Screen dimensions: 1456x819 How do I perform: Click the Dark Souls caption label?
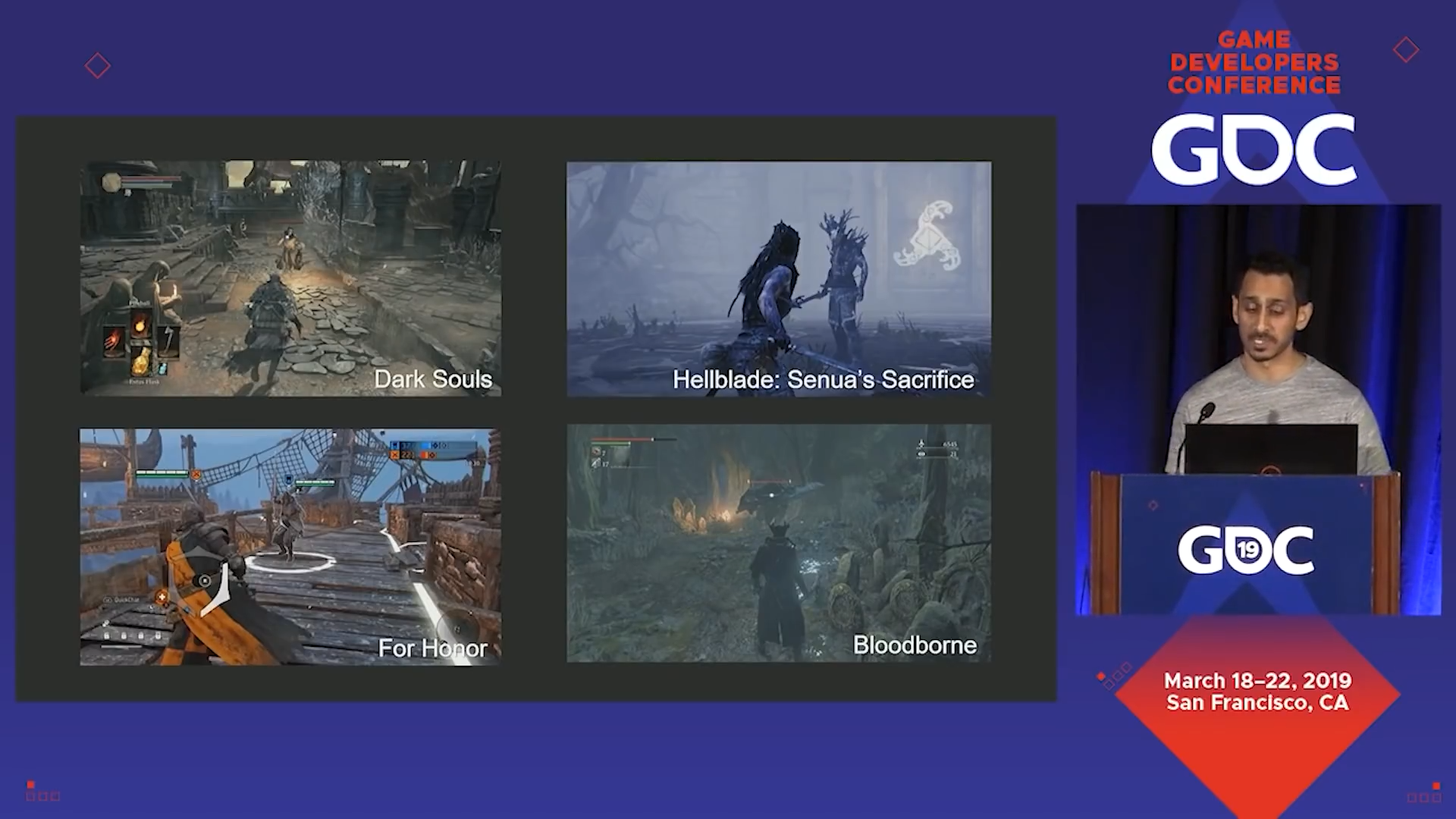point(433,379)
